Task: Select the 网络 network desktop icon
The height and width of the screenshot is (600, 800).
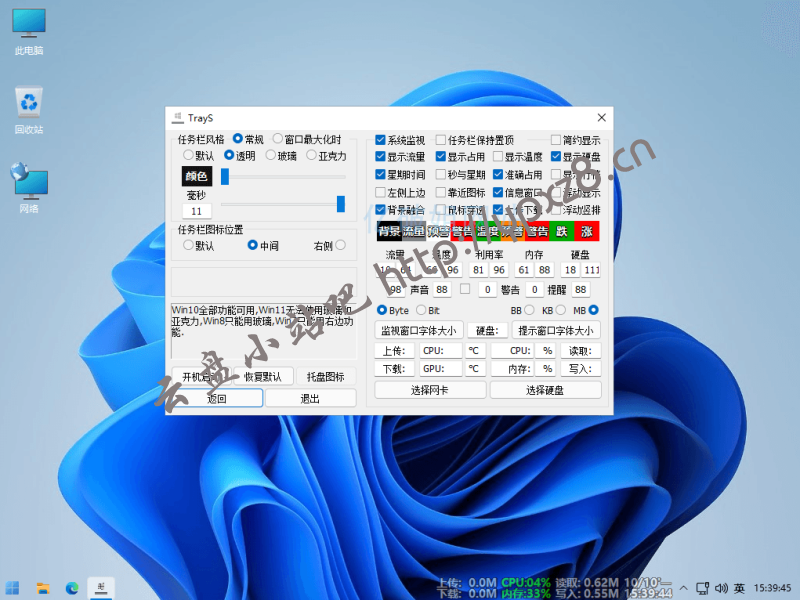Action: (29, 189)
